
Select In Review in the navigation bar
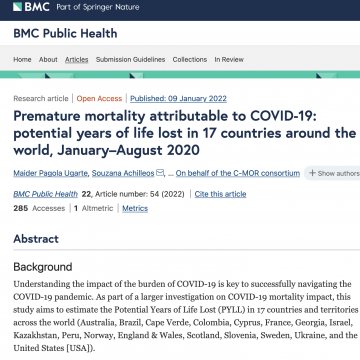[229, 60]
